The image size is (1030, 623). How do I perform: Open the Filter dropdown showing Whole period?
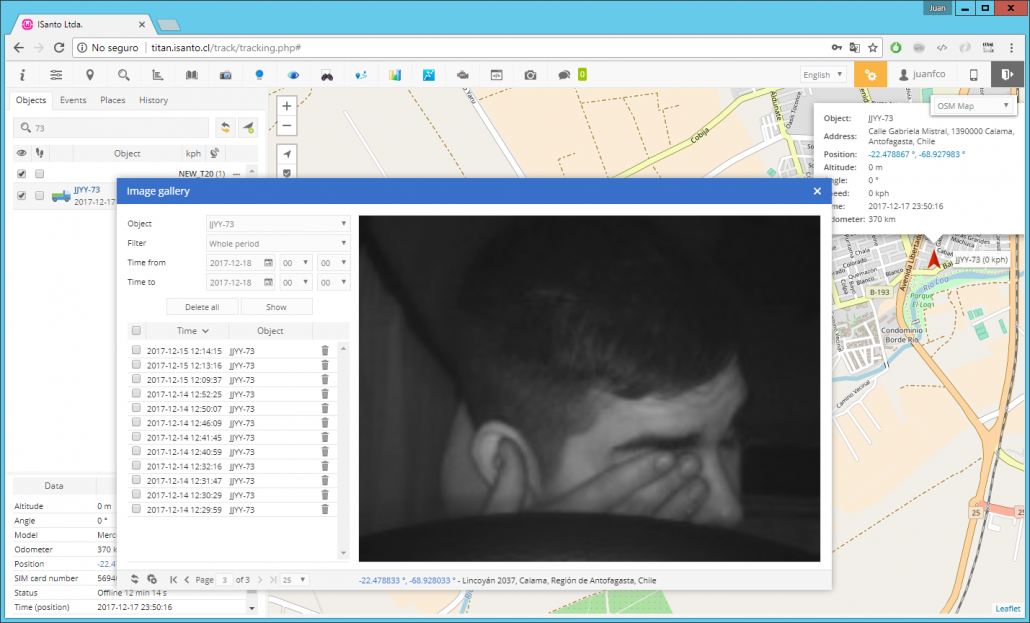point(278,243)
